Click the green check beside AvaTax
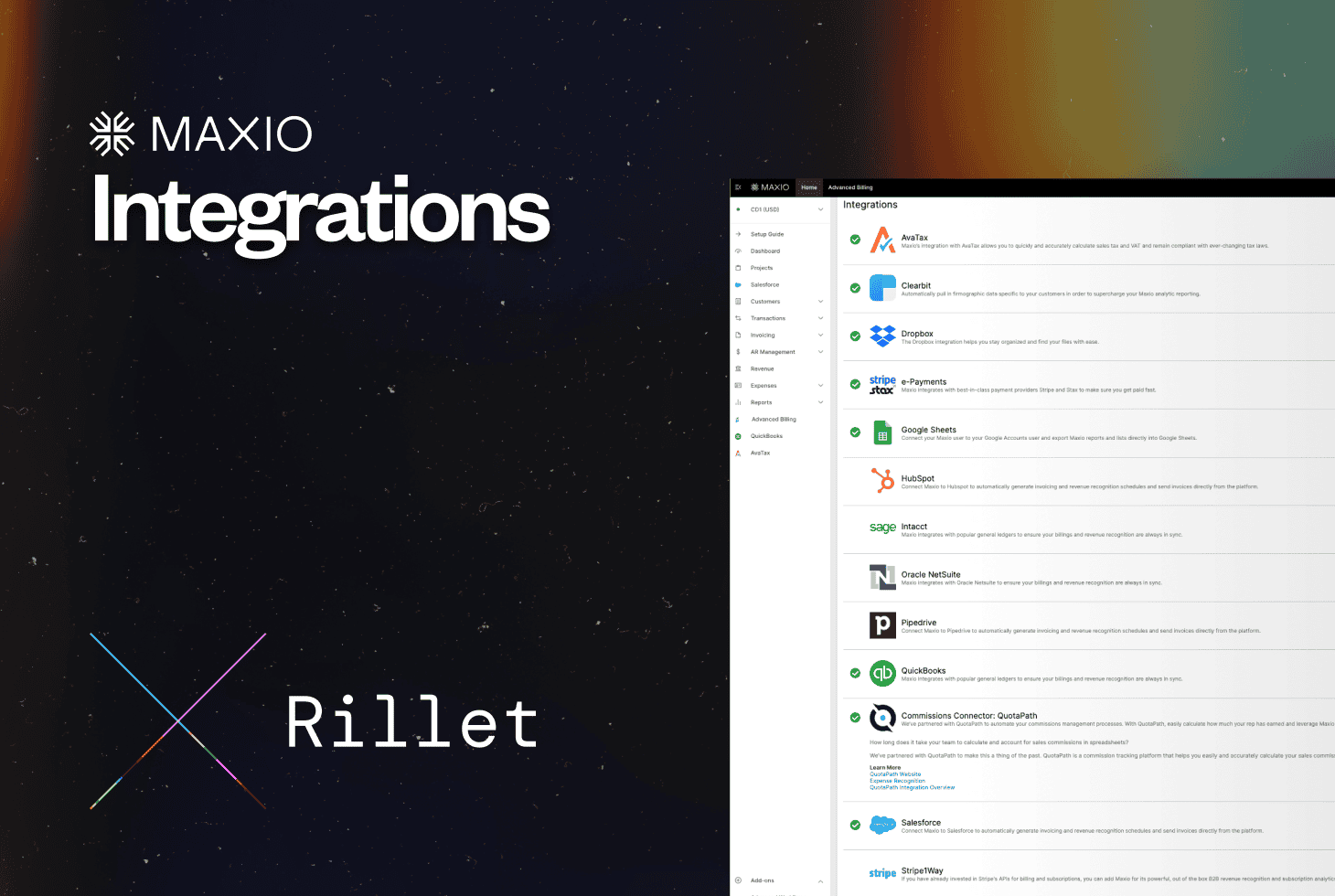The width and height of the screenshot is (1335, 896). click(855, 240)
